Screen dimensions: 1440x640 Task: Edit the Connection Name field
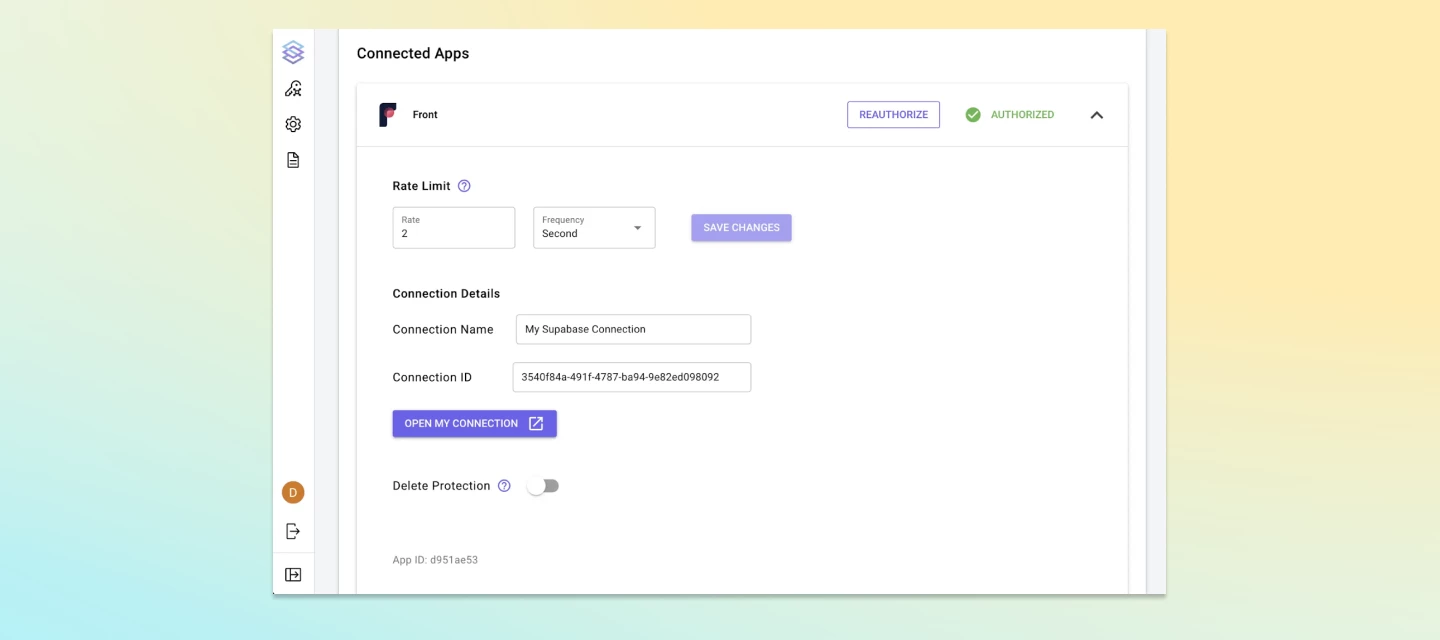[633, 329]
